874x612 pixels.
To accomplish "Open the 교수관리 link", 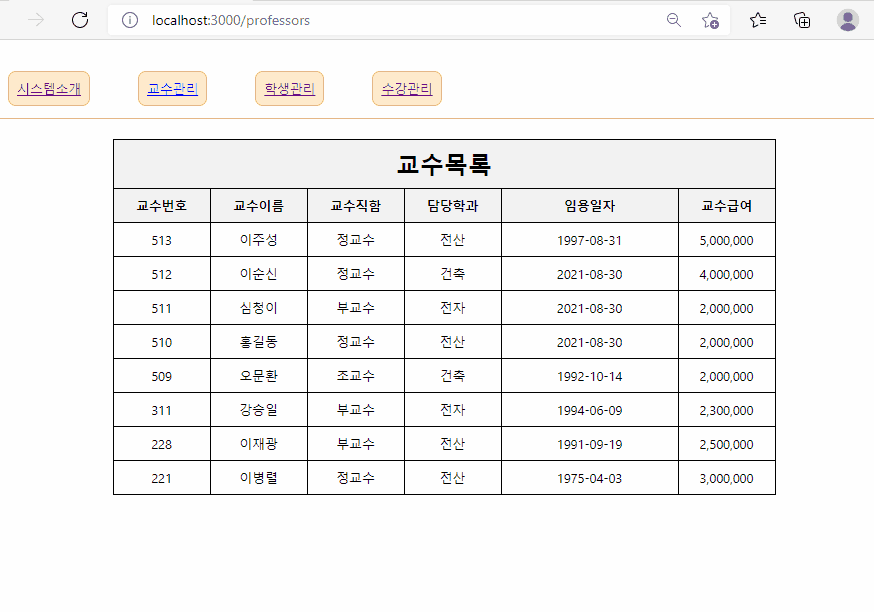I will [172, 89].
